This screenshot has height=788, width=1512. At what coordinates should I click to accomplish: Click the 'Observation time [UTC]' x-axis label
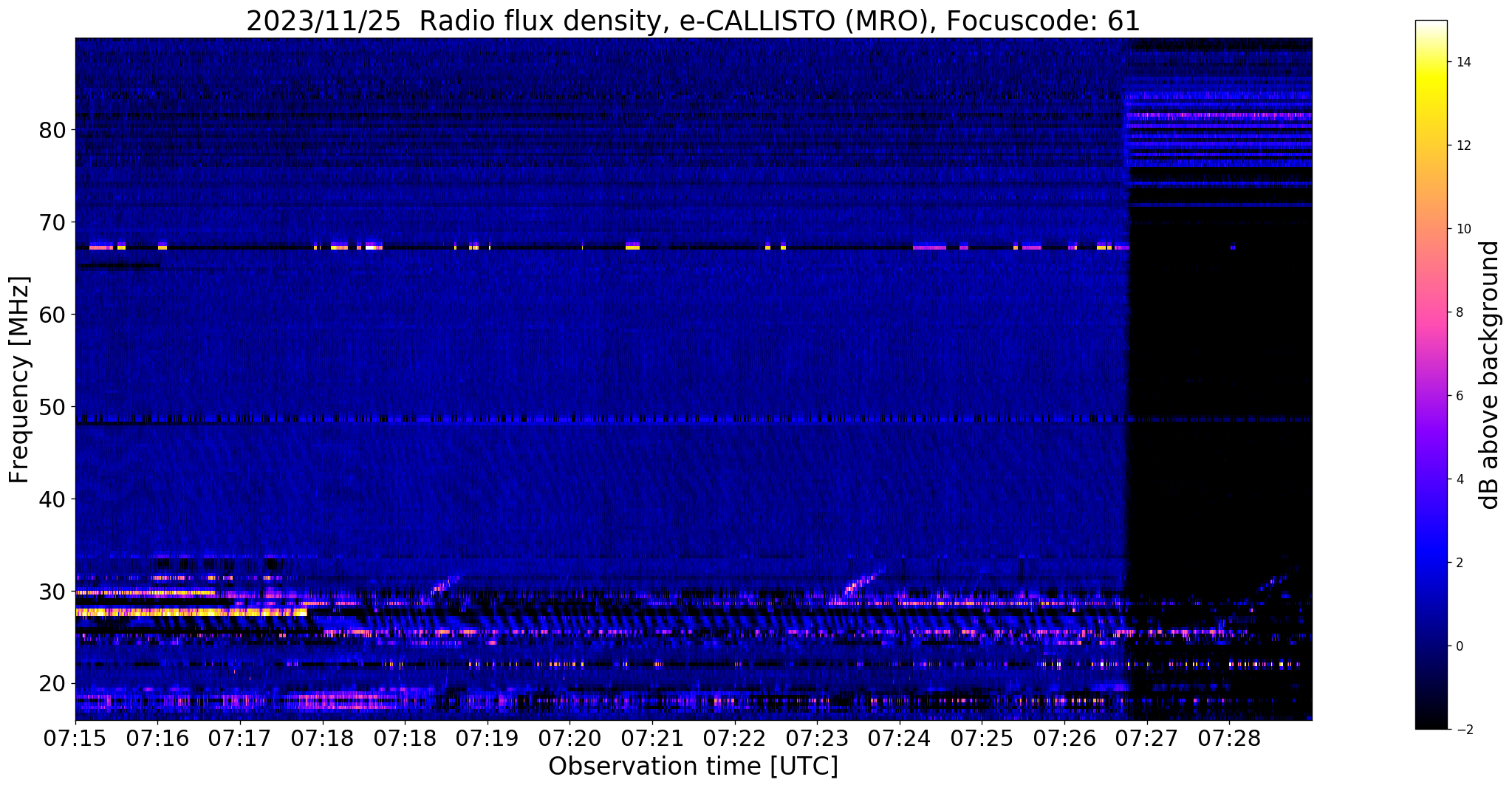[x=693, y=767]
